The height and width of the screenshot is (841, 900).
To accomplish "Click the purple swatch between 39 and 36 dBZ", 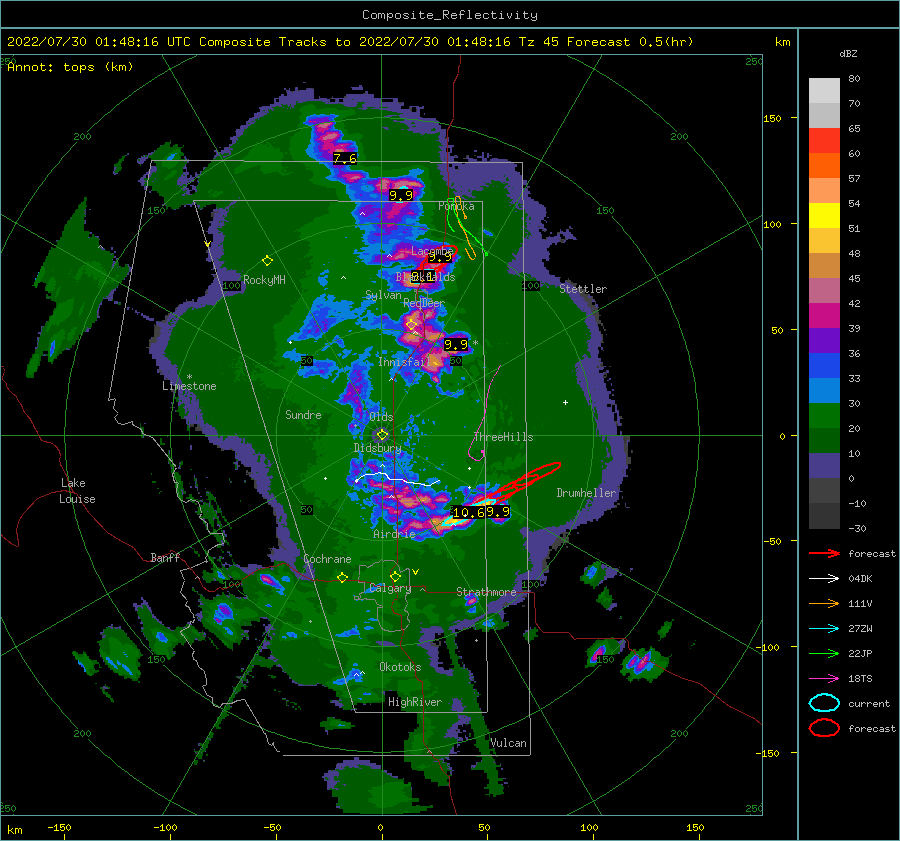I will (824, 341).
